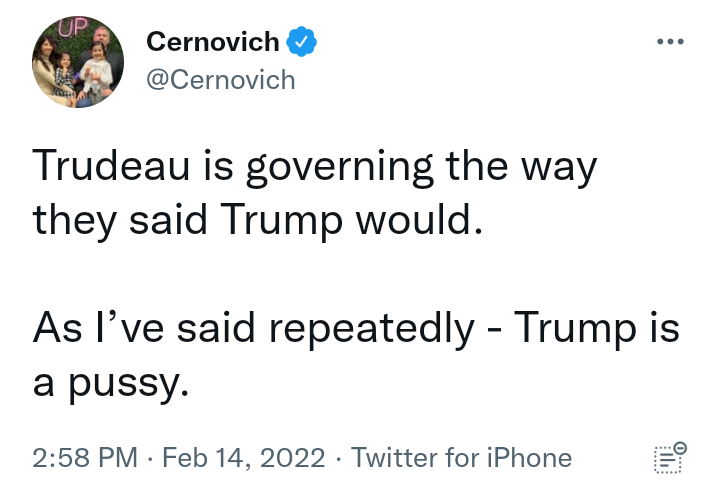Visit the @Cernovich handle link
Screen dimensions: 720x500
221,80
